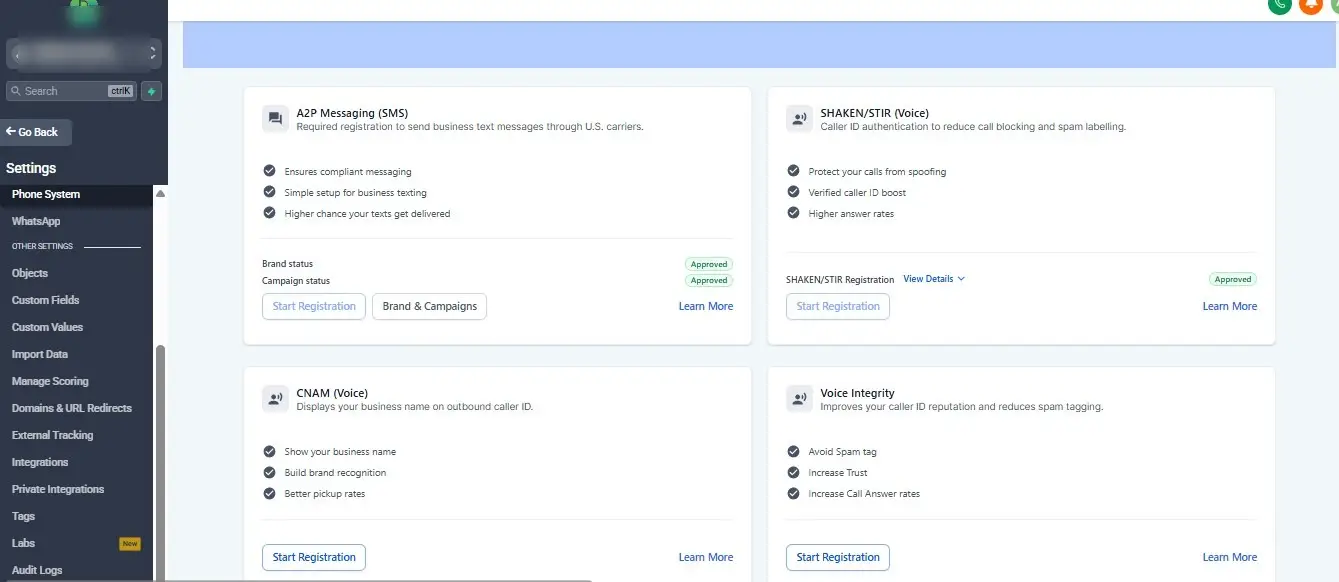
Task: Start Registration for CNAM (Voice)
Action: tap(314, 557)
